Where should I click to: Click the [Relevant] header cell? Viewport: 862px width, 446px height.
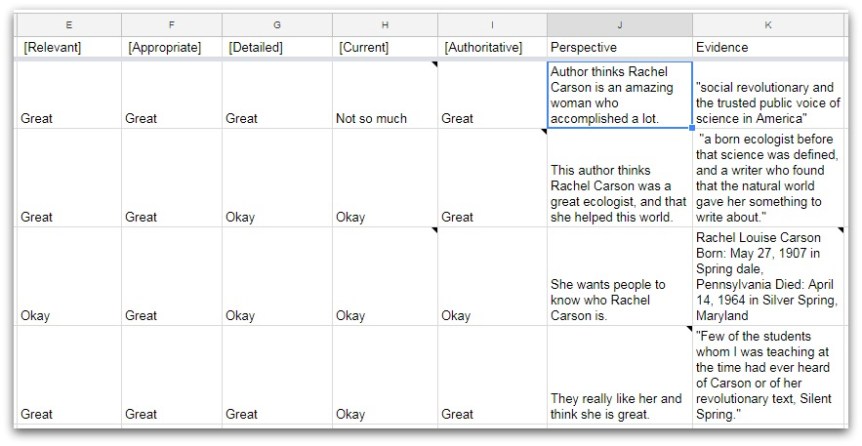68,47
